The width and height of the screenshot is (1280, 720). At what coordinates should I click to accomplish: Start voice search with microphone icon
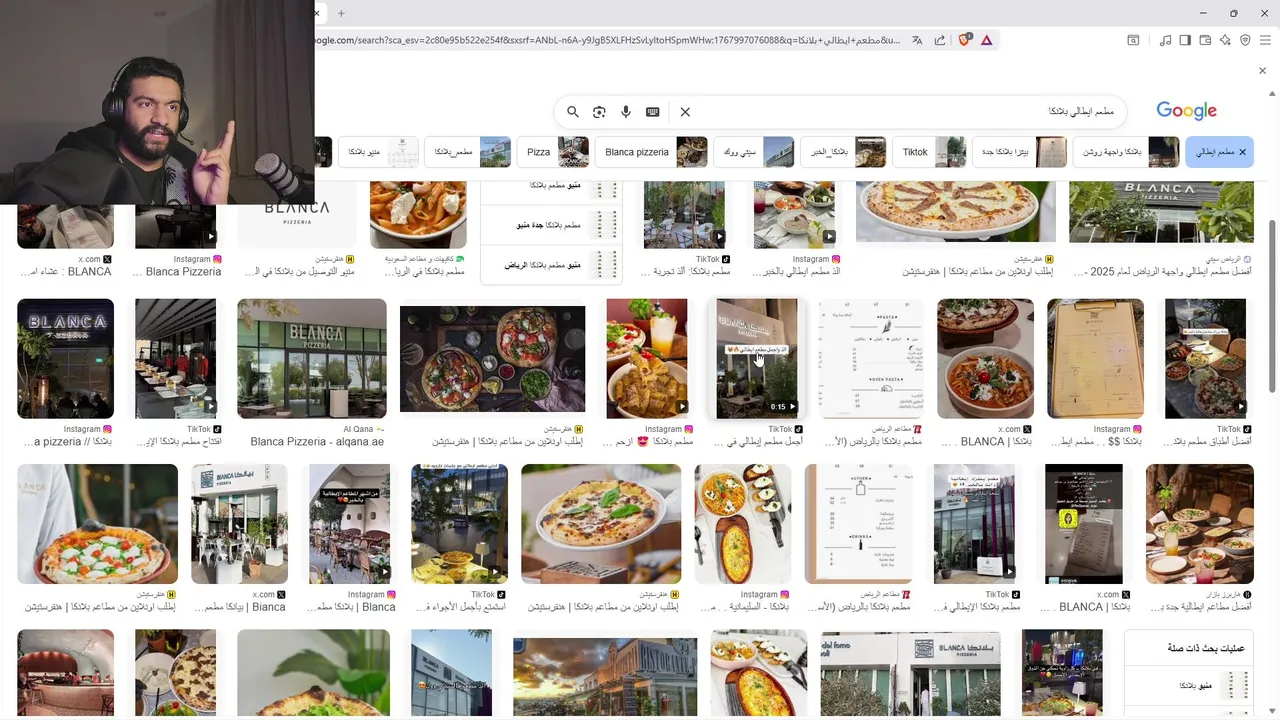626,112
